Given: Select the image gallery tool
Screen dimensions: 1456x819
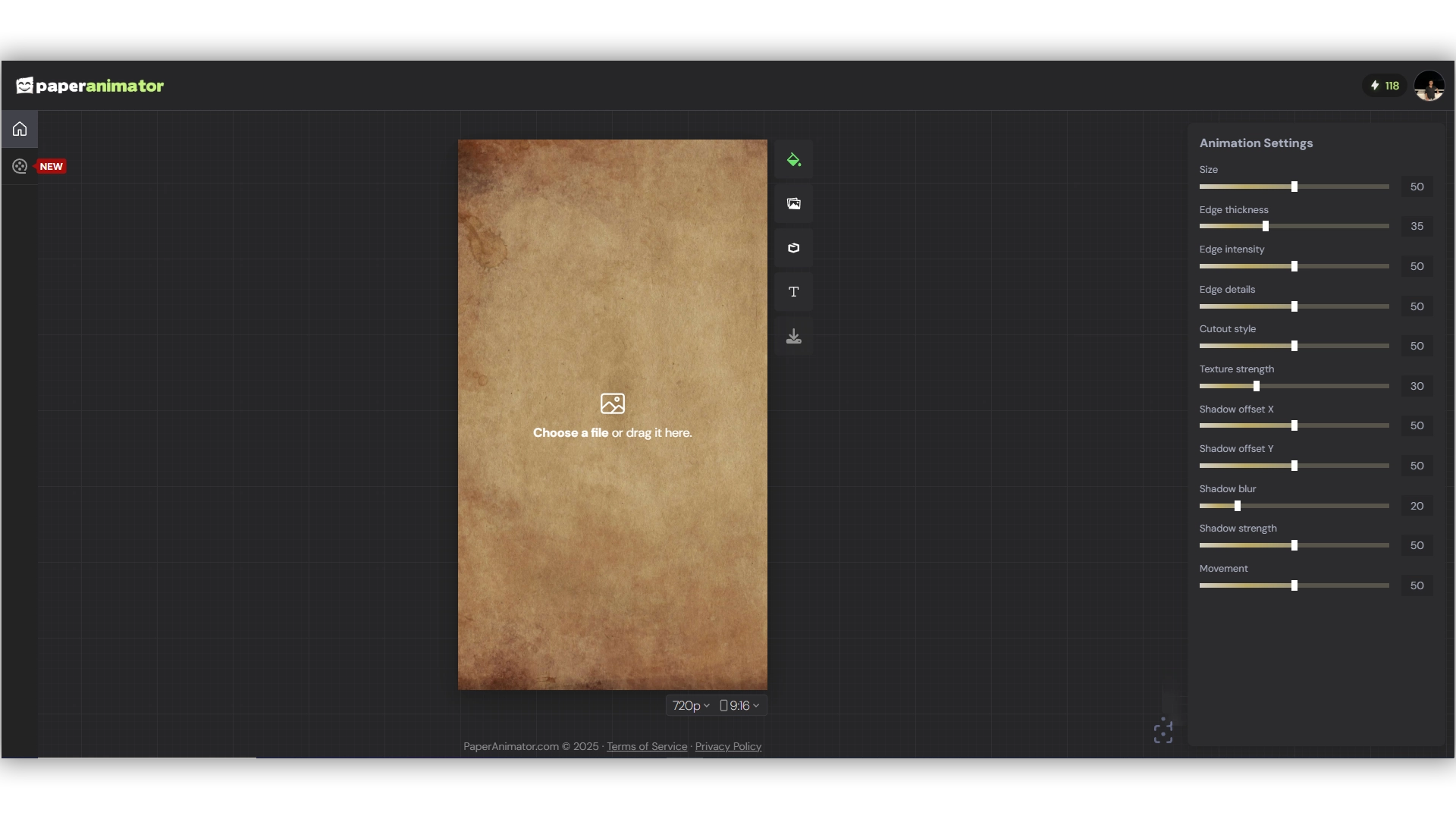Looking at the screenshot, I should pos(794,203).
